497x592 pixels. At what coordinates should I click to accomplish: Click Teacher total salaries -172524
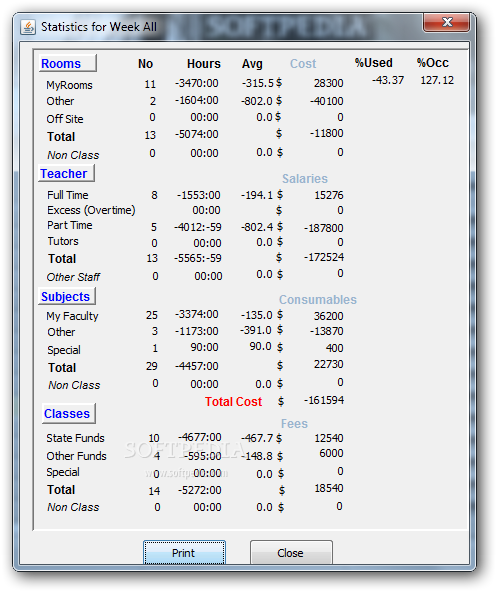click(324, 257)
